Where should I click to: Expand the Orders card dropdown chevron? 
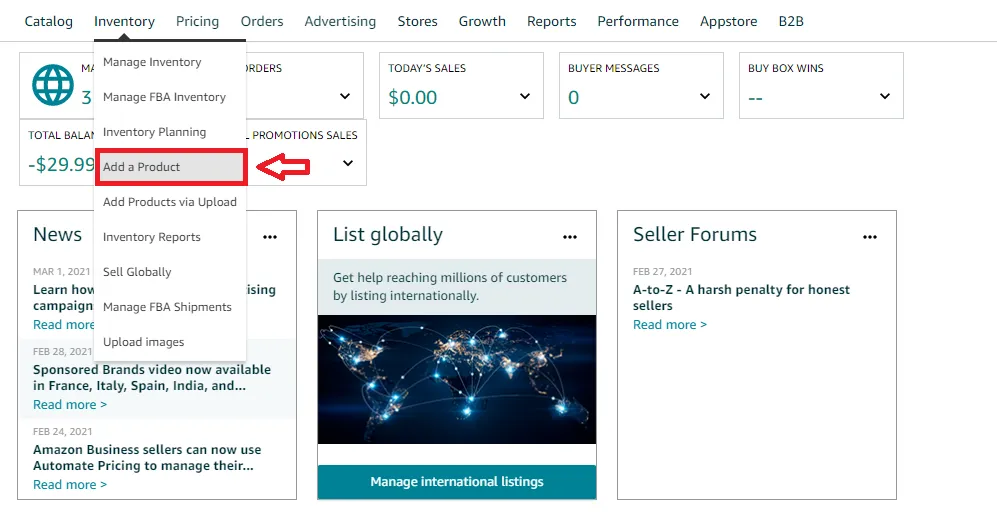pos(345,96)
